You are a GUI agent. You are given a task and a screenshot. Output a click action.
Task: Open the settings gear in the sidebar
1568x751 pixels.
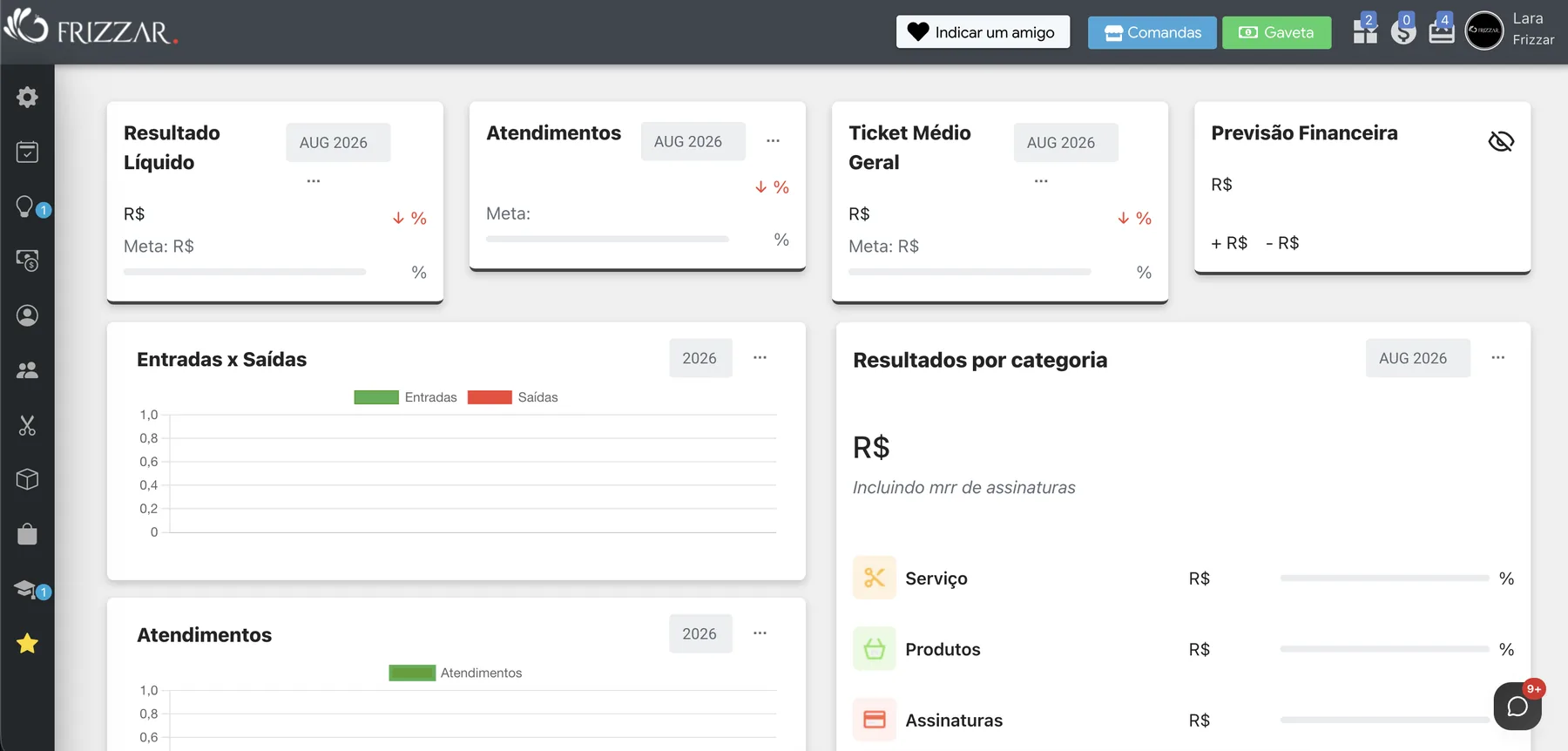click(27, 97)
